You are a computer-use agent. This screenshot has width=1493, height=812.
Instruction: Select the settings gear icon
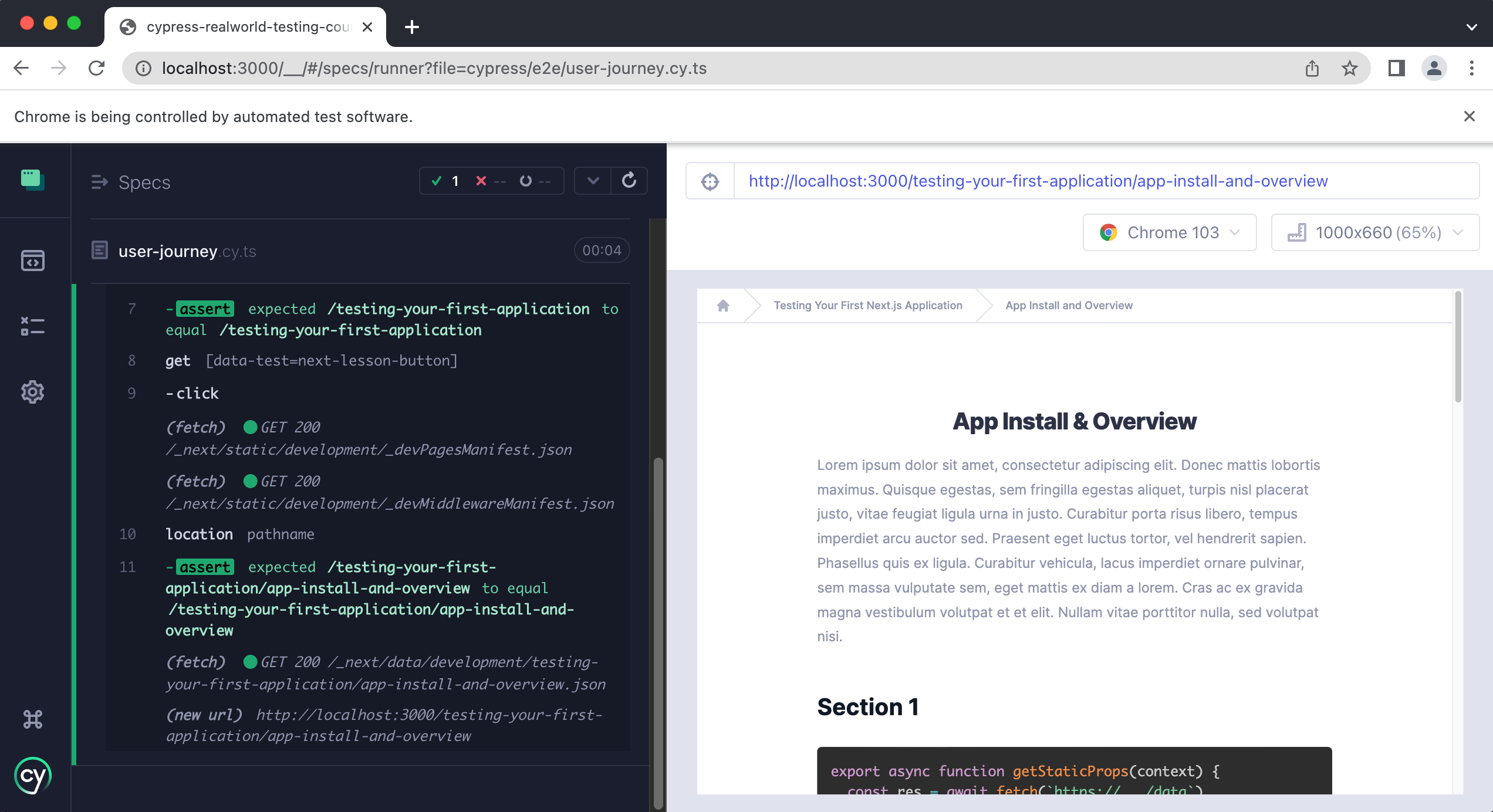[33, 391]
